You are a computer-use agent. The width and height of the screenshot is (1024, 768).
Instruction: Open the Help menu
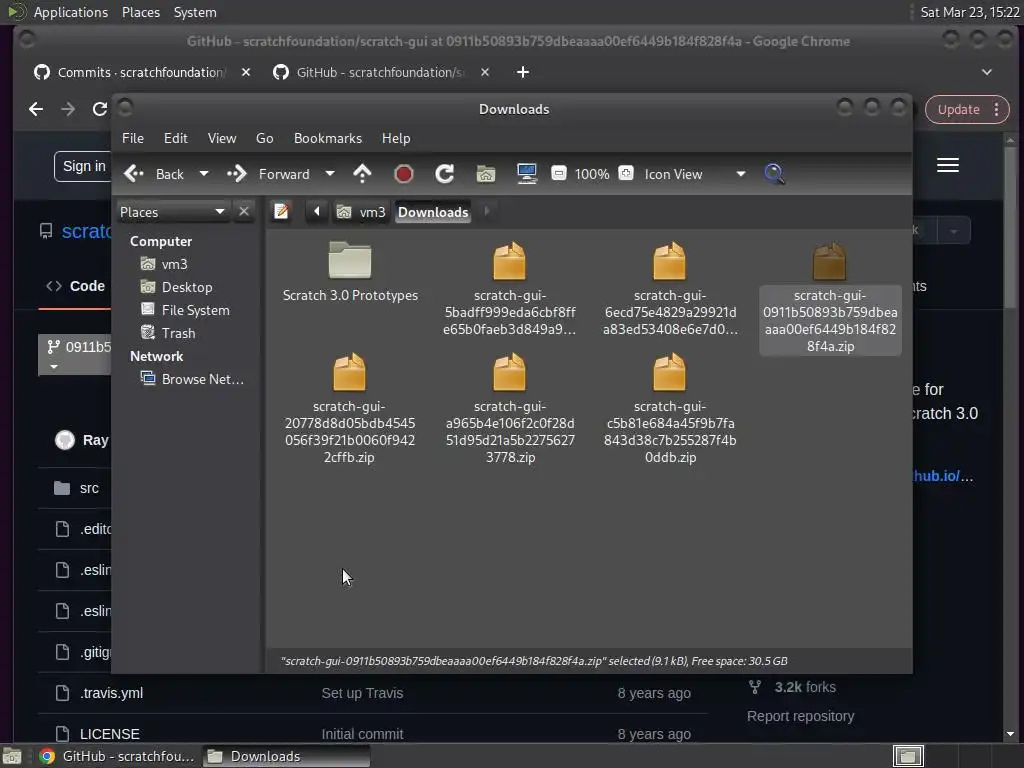pyautogui.click(x=396, y=138)
